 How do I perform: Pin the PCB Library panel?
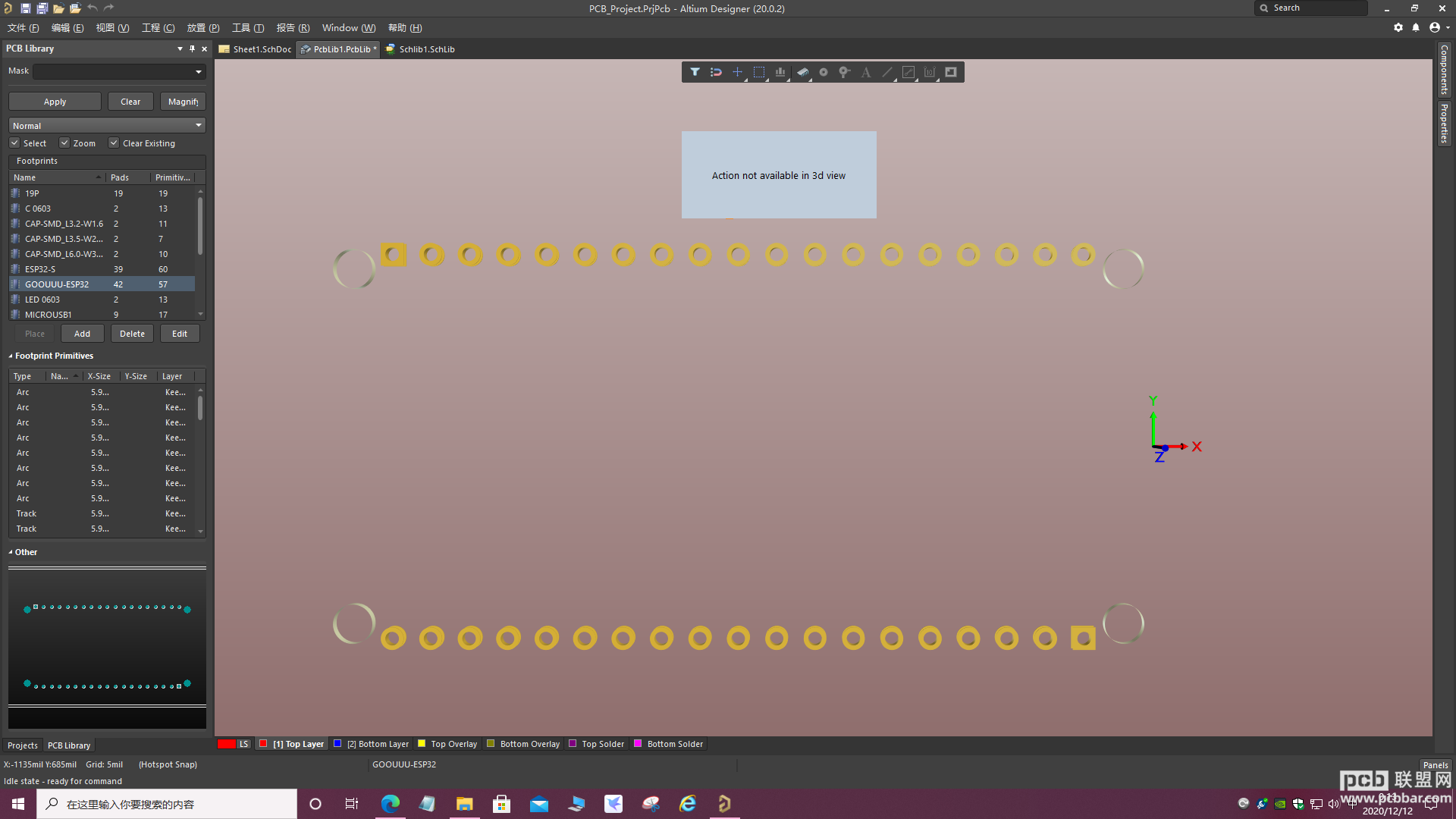pos(192,49)
